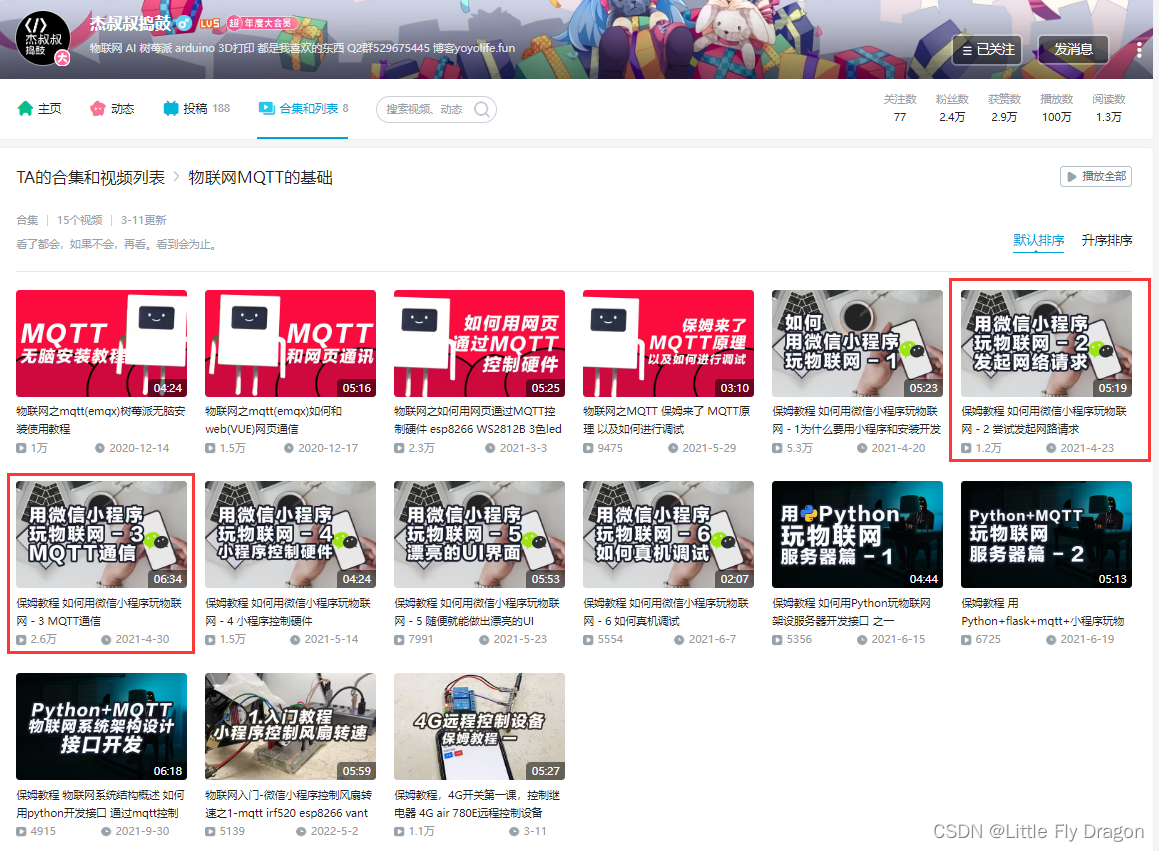
Task: Click title 物联网之如何用网页通过MQTT控制硬件
Action: (478, 420)
